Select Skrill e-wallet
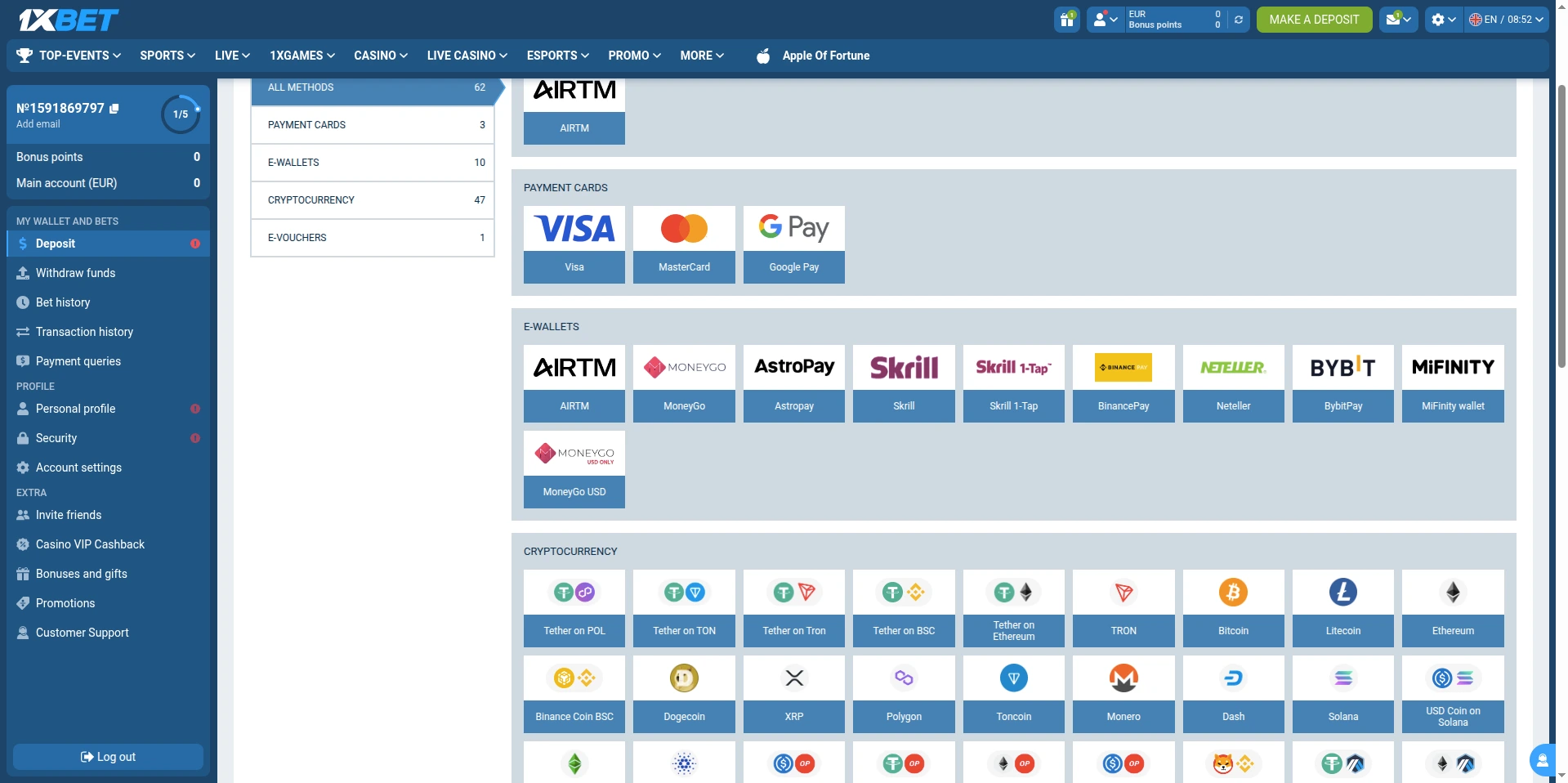Viewport: 1568px width, 783px height. [903, 383]
